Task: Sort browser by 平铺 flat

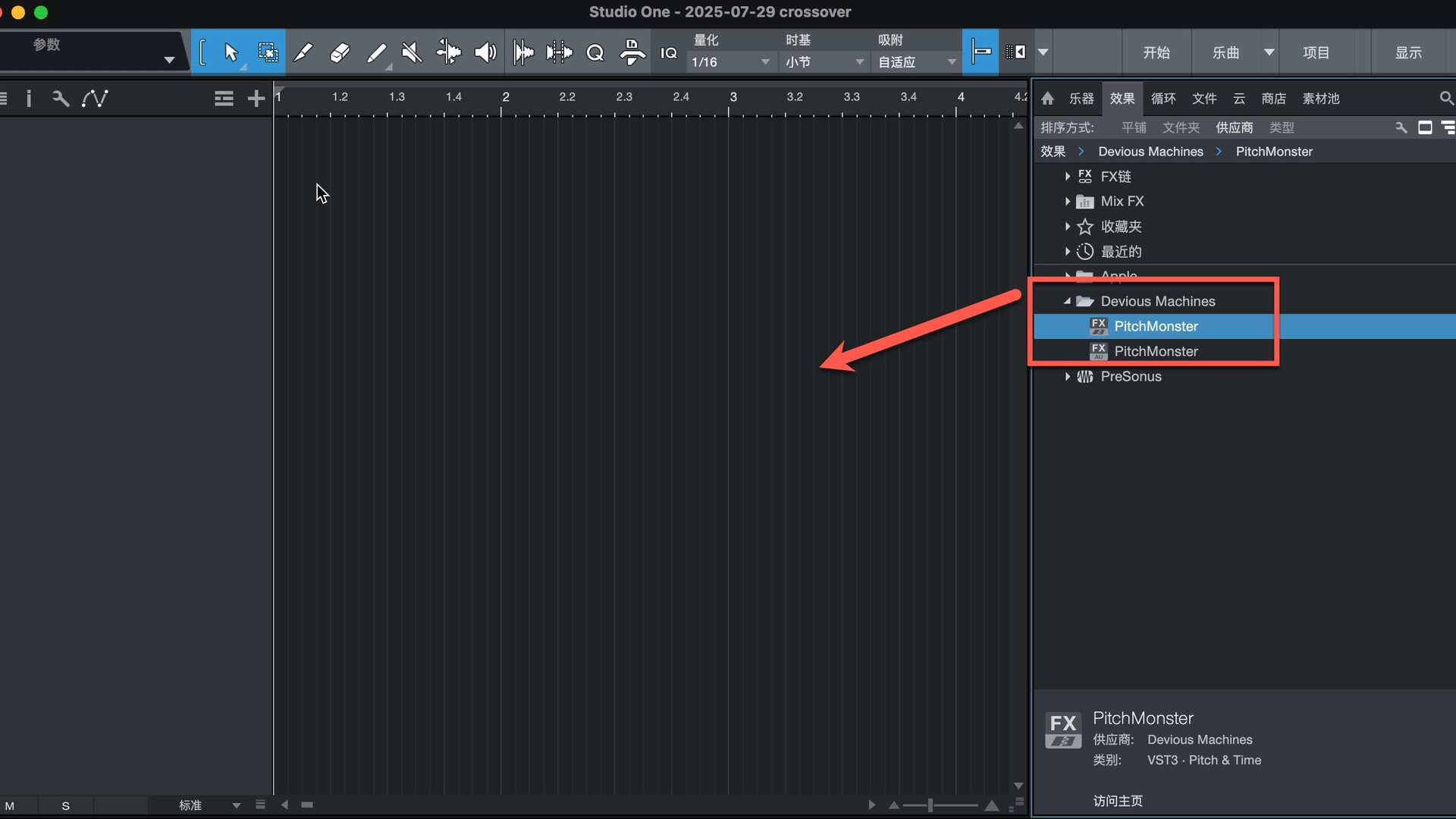Action: [1134, 127]
